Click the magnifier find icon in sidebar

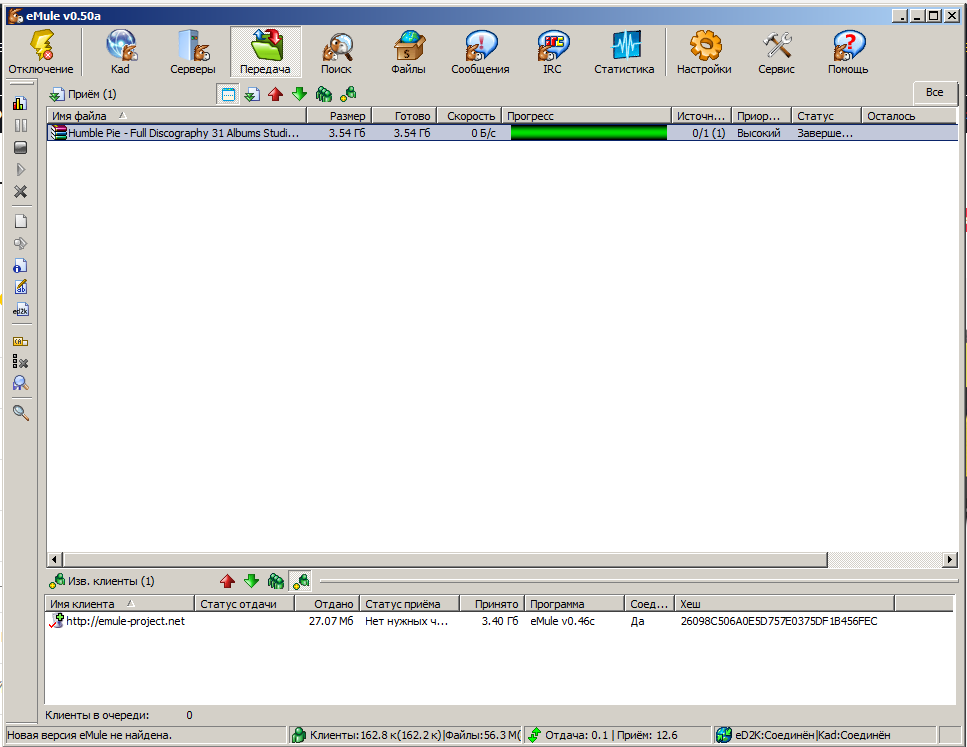tap(20, 413)
